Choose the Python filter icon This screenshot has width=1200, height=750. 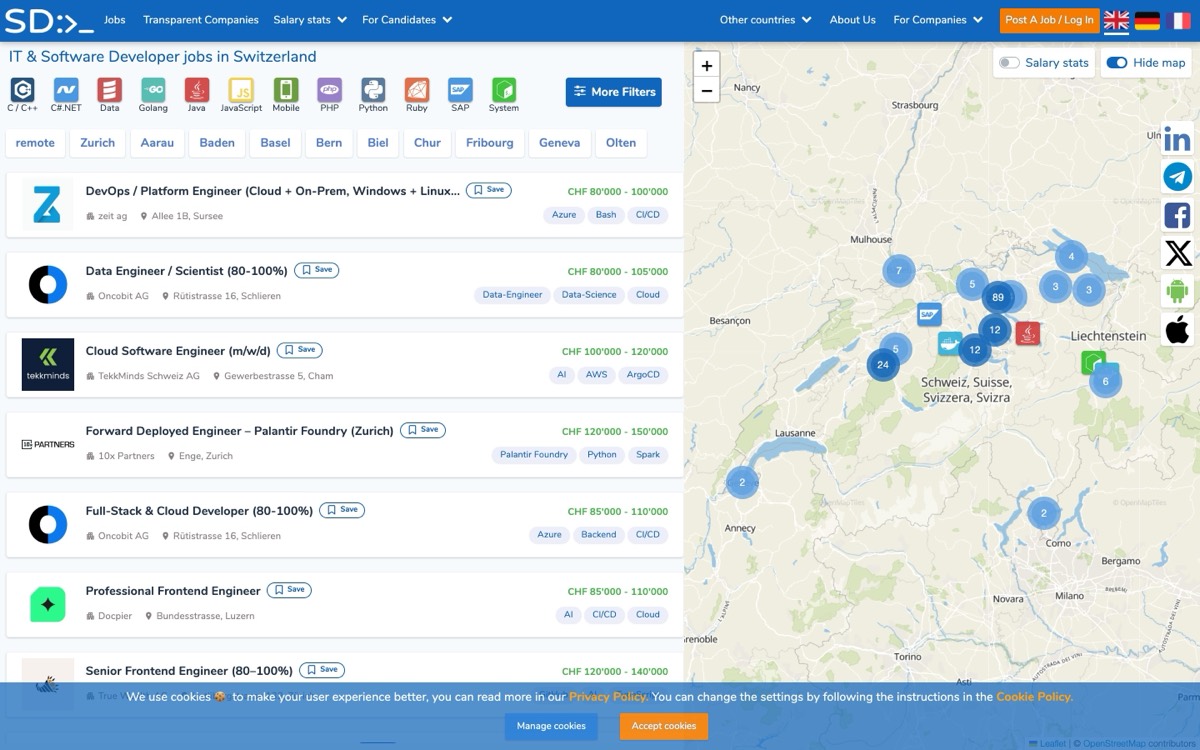click(x=373, y=90)
